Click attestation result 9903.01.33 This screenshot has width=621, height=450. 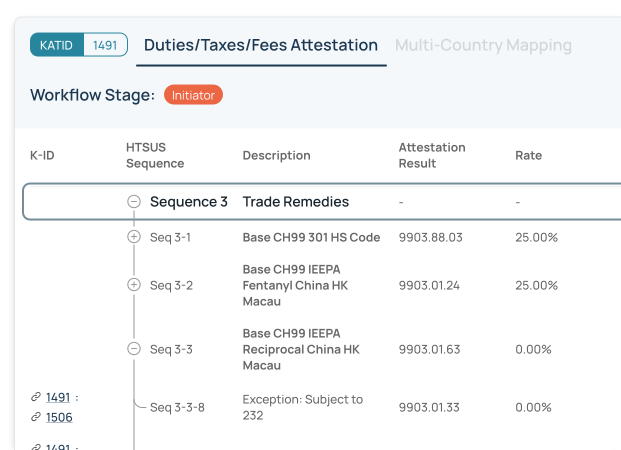[x=429, y=407]
